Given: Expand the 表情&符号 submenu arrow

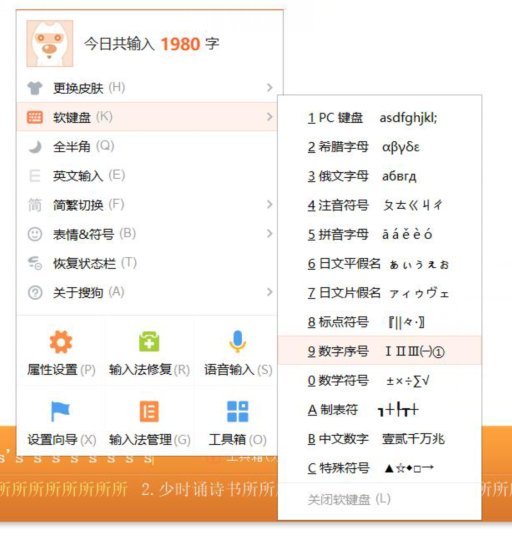Looking at the screenshot, I should click(x=270, y=234).
